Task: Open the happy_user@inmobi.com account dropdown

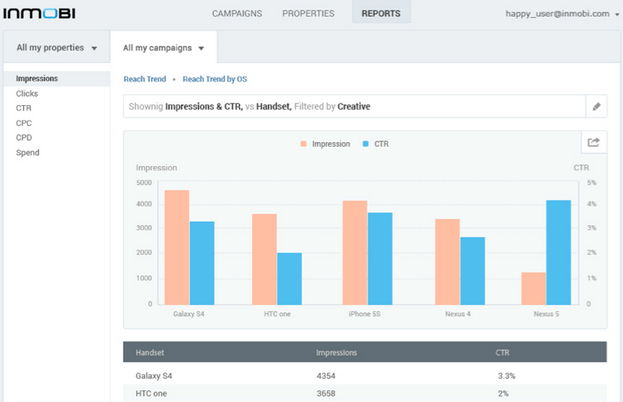Action: coord(562,14)
